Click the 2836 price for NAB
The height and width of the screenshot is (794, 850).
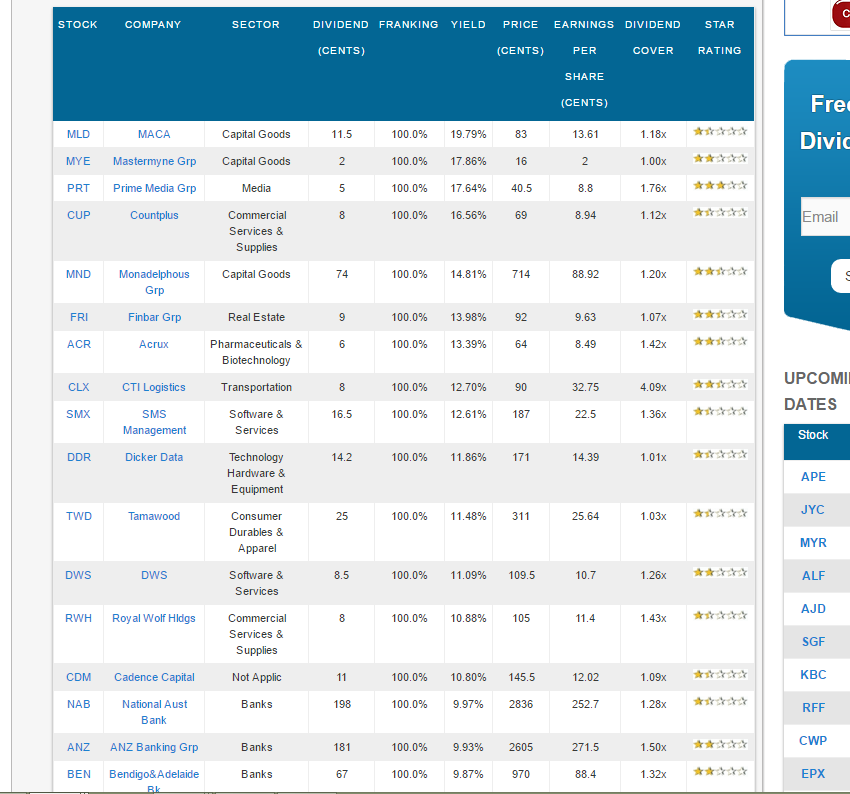pos(521,704)
